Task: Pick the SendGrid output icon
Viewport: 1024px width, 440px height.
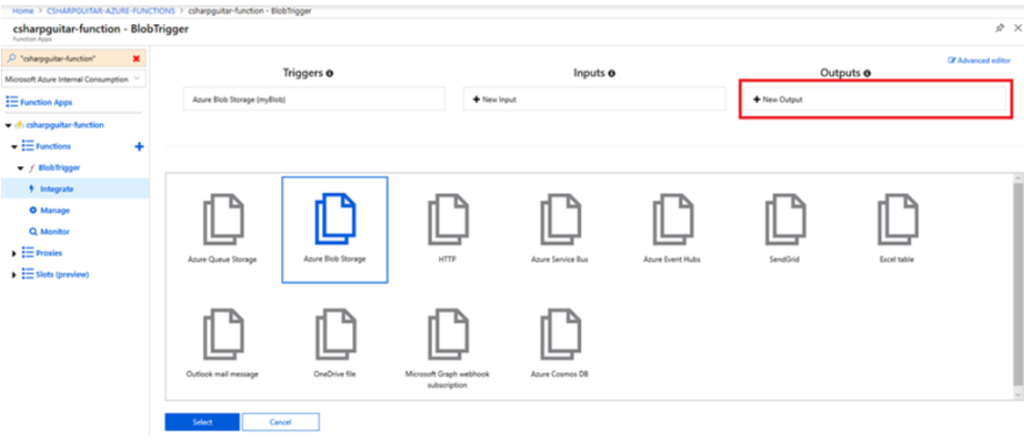Action: click(785, 219)
